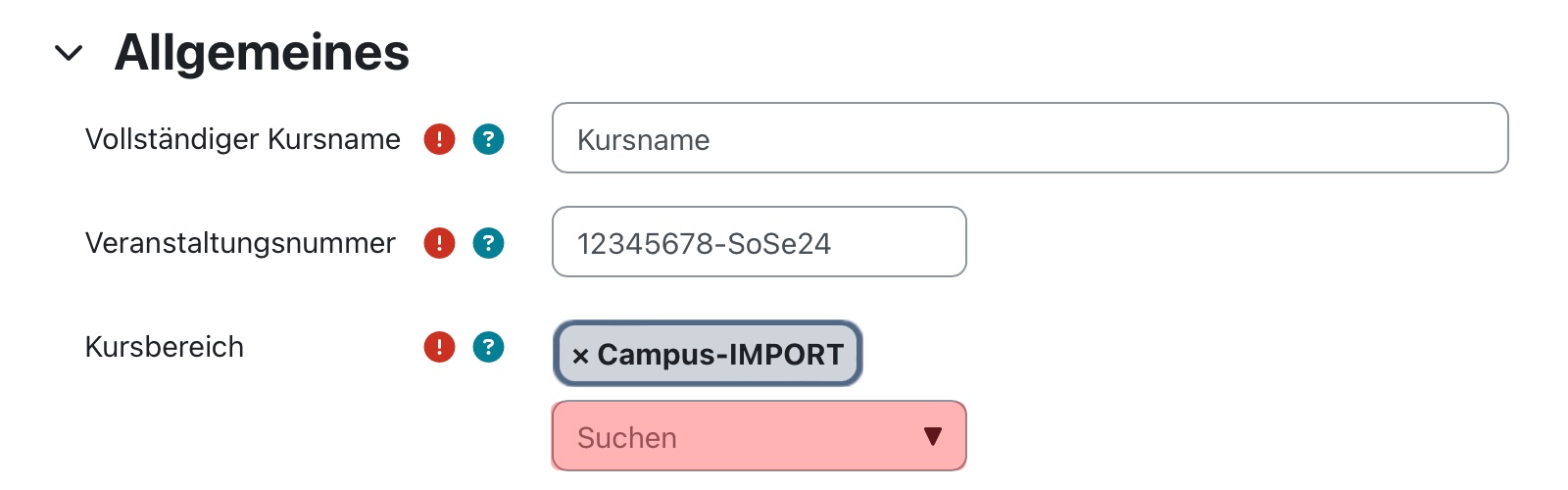Open Suchen dropdown with the arrow

click(x=933, y=436)
